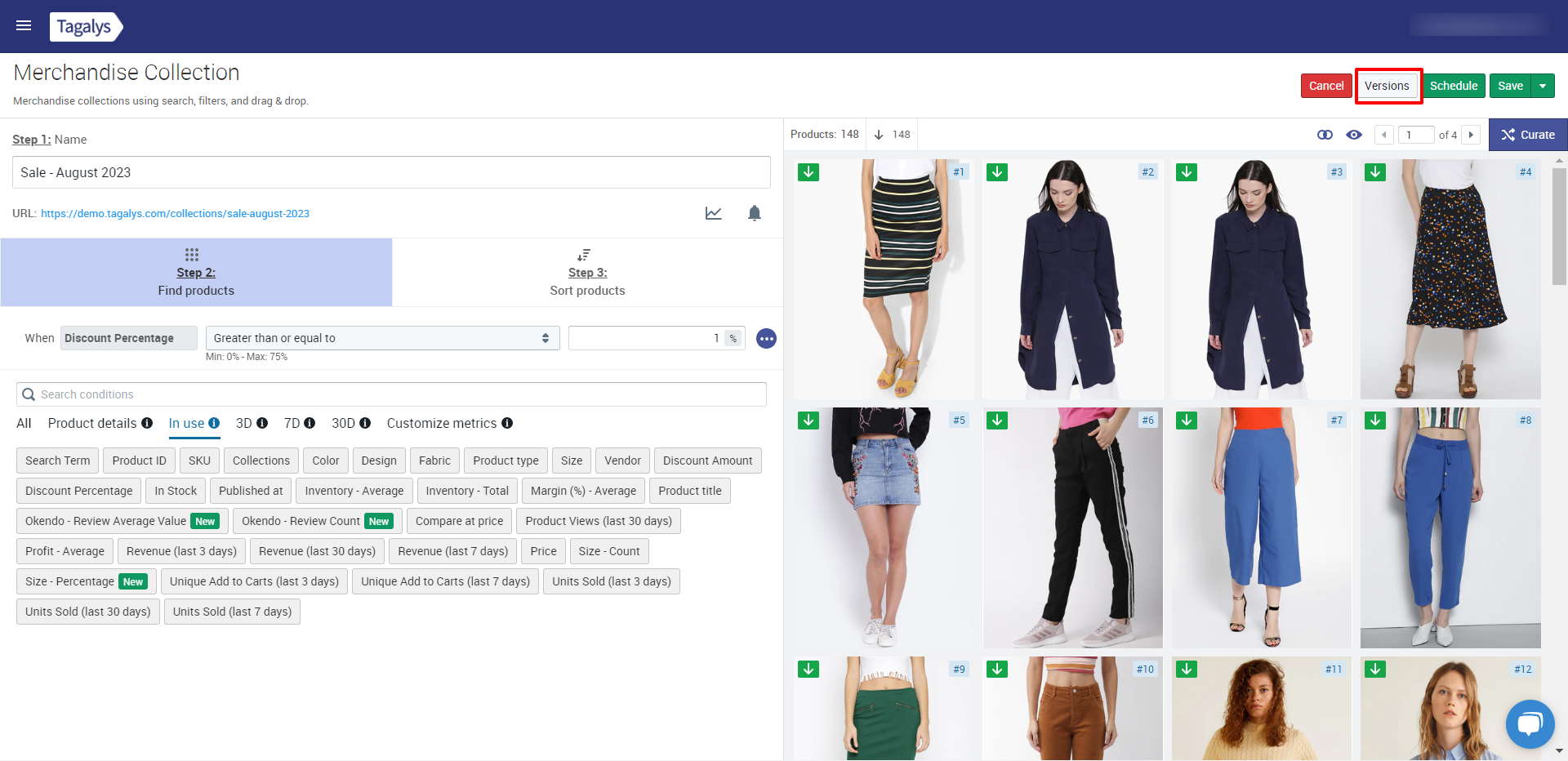Toggle the overlapping circles compare view icon
Image resolution: width=1568 pixels, height=761 pixels.
coord(1325,135)
